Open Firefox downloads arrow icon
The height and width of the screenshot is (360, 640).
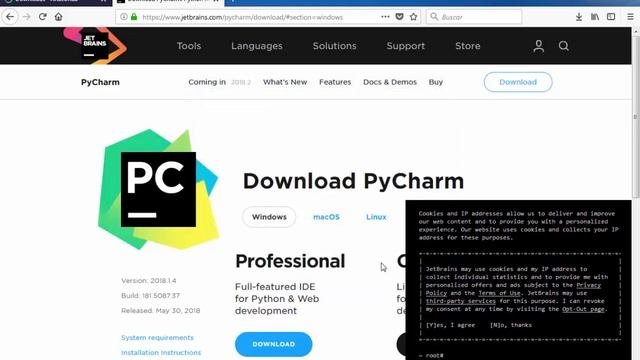pos(579,17)
